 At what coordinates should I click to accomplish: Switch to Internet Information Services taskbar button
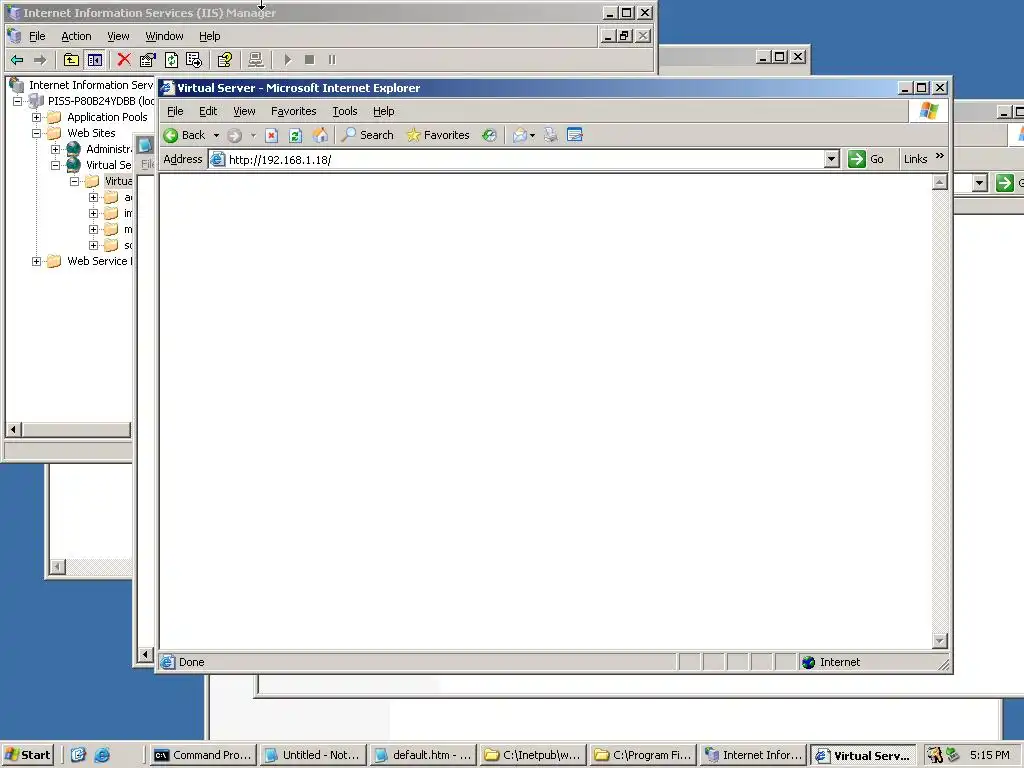[753, 755]
